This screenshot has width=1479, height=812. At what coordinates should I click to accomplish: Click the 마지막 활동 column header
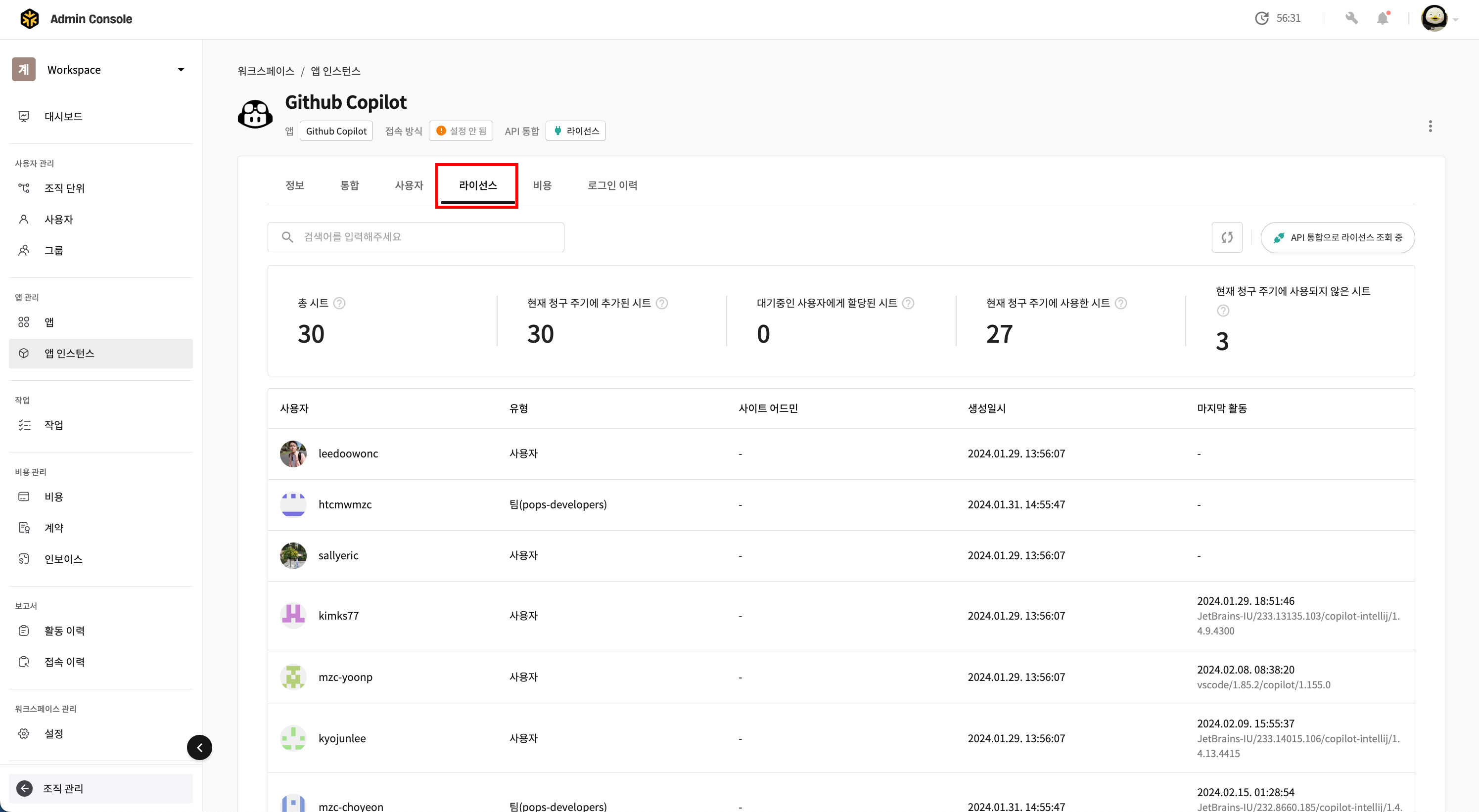tap(1222, 408)
